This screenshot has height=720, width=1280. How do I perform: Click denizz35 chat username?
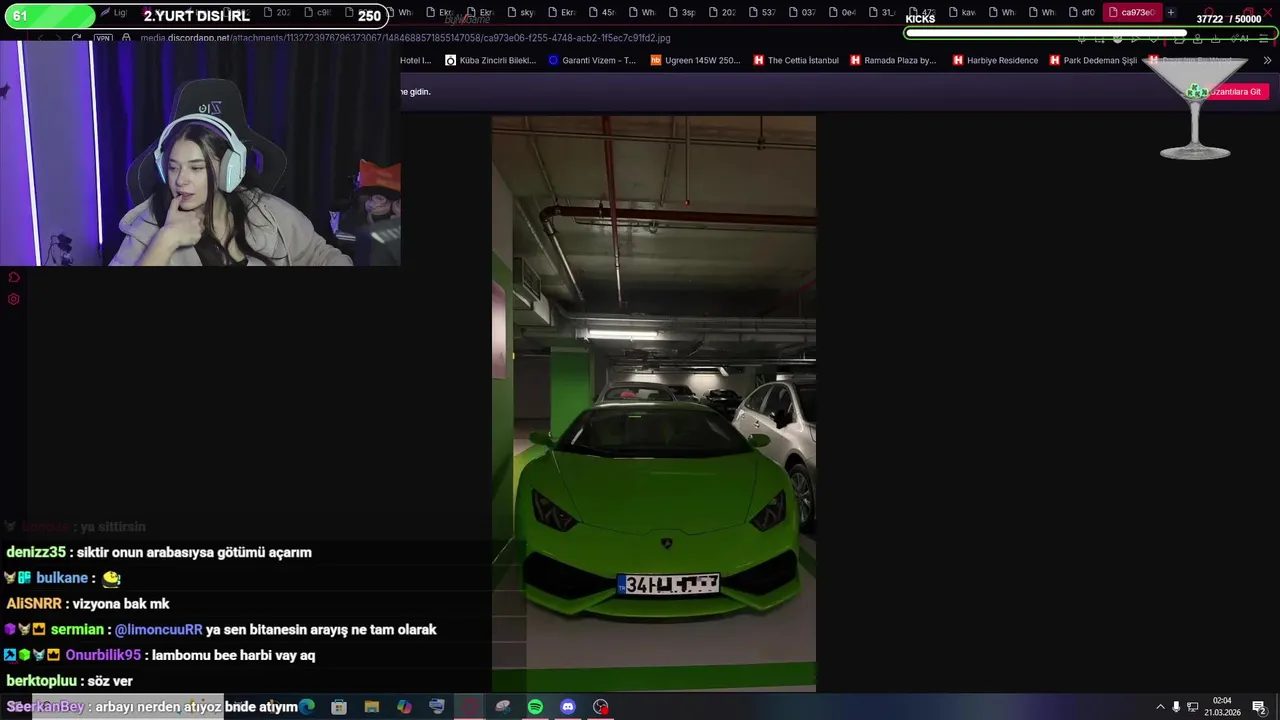[36, 552]
